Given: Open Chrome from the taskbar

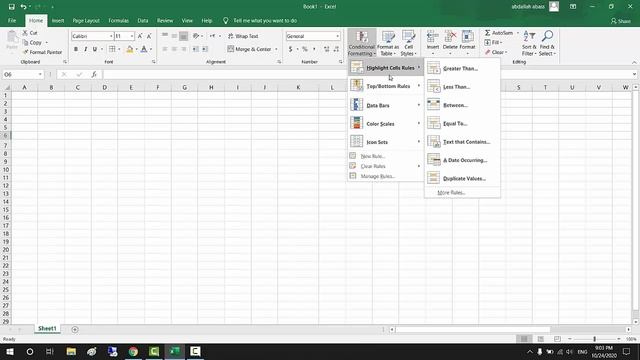Looking at the screenshot, I should tap(133, 351).
